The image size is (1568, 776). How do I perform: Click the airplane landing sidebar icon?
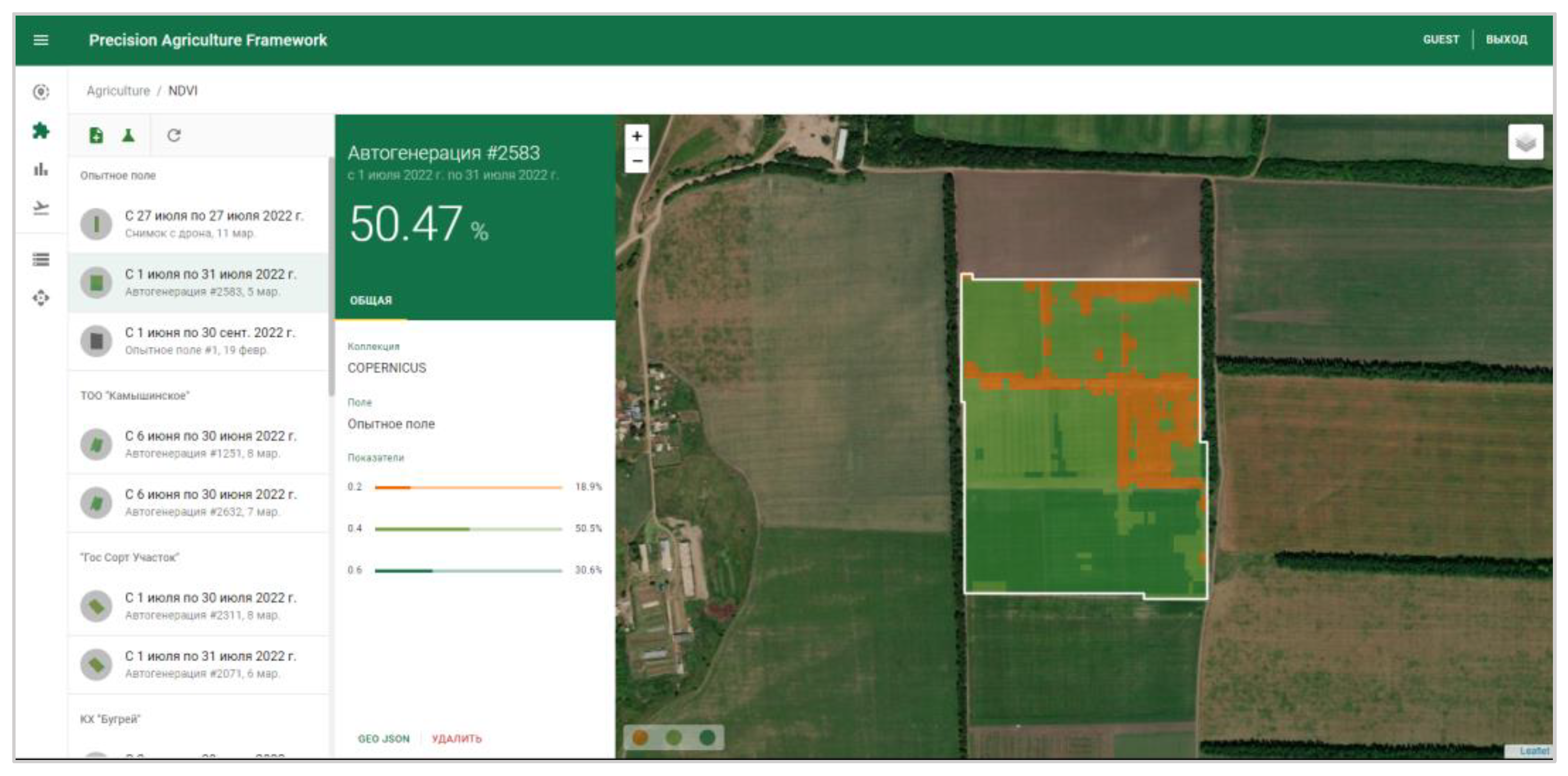(41, 208)
